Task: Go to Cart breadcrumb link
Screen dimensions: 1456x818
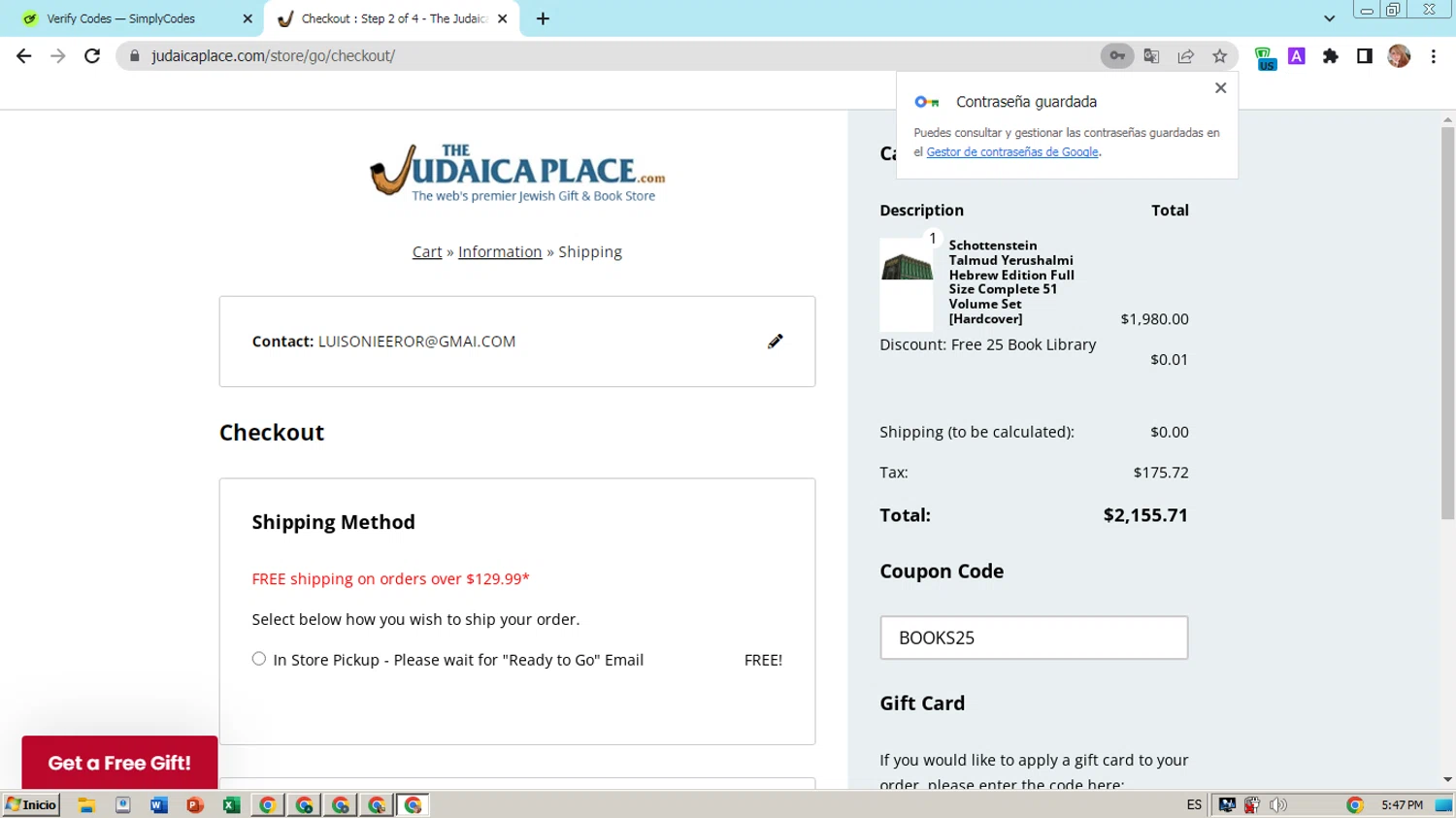Action: click(427, 252)
